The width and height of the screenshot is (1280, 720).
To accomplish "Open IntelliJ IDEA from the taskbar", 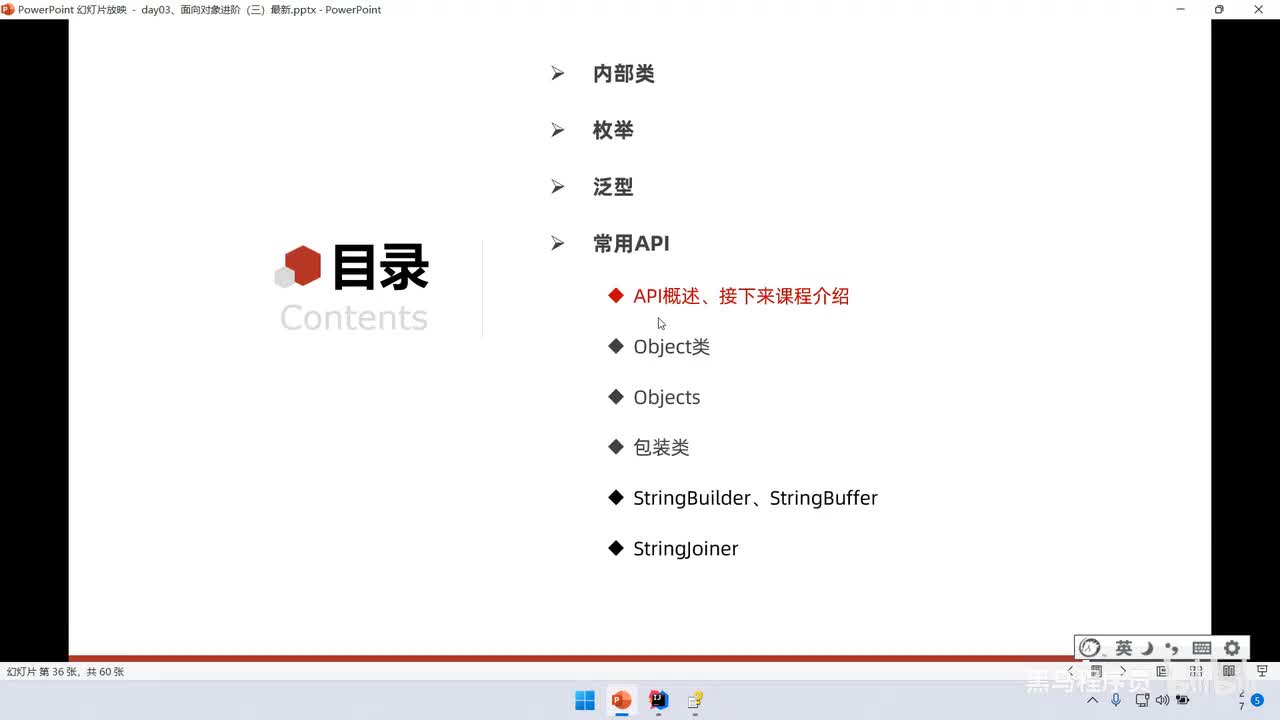I will click(658, 700).
